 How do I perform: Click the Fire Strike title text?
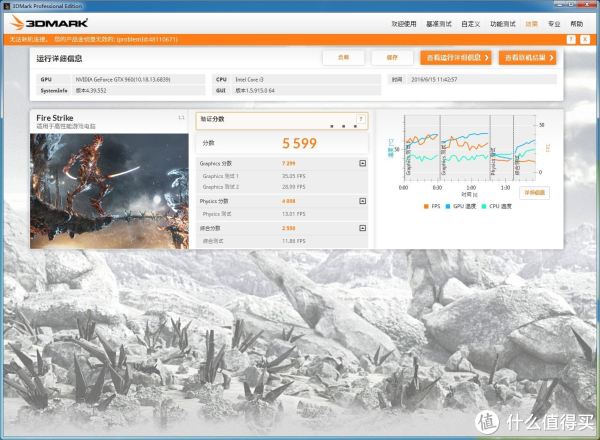(55, 118)
